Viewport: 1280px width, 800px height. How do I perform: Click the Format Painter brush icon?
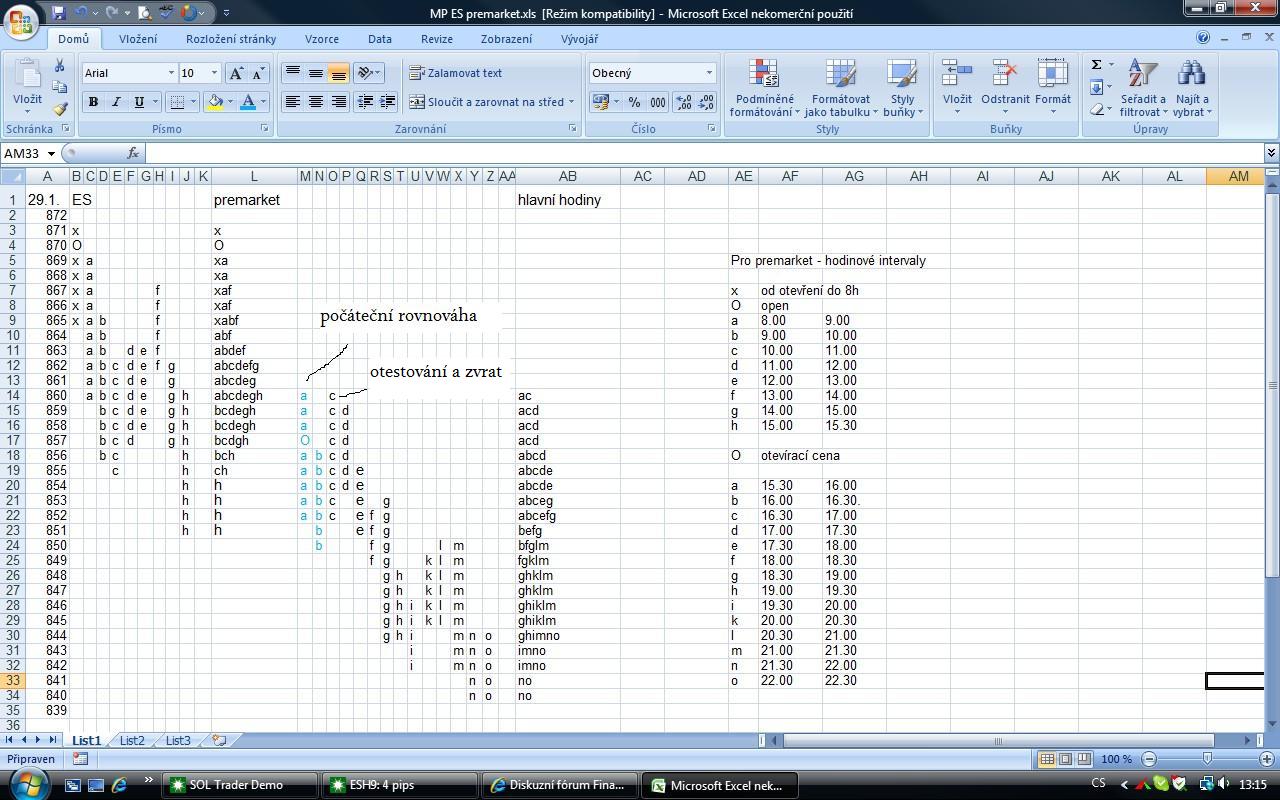59,109
